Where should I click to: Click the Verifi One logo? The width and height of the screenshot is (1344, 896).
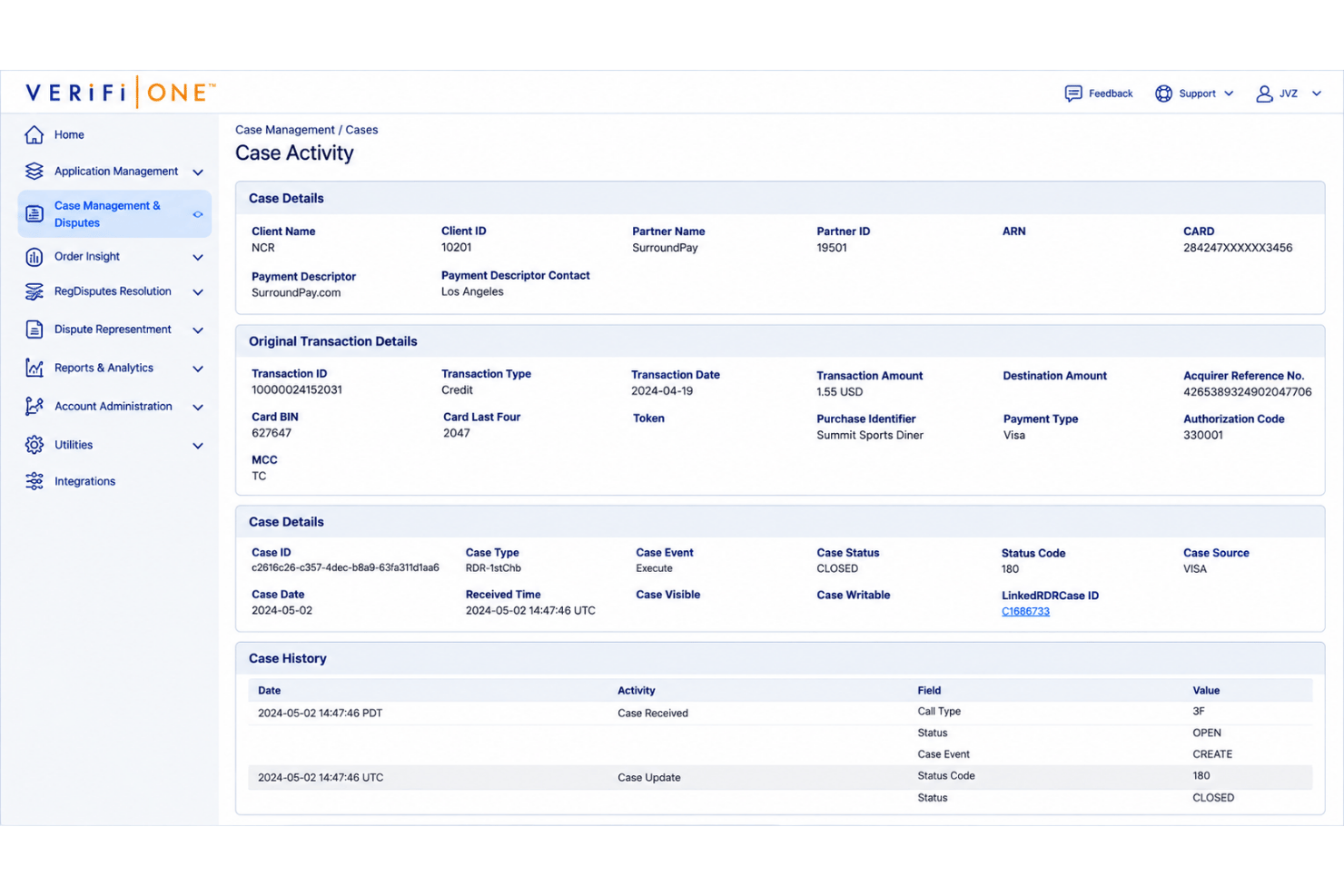[121, 93]
